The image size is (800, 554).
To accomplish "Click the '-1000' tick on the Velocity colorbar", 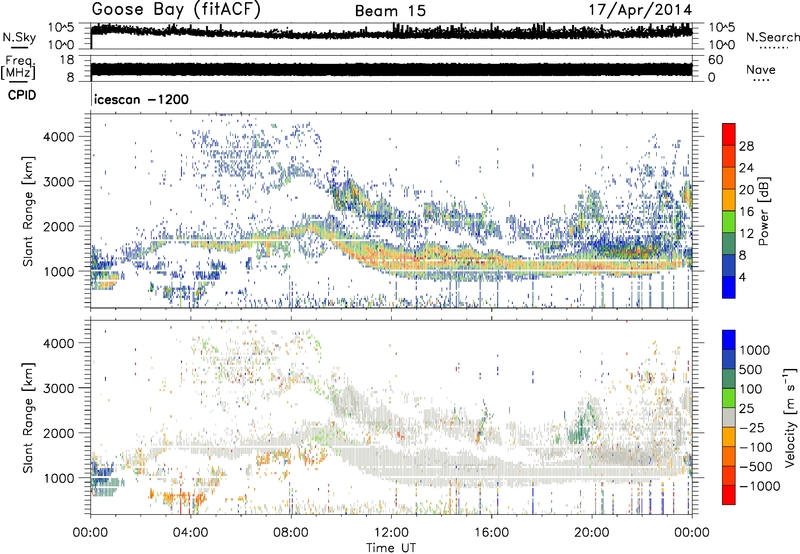I will point(760,486).
